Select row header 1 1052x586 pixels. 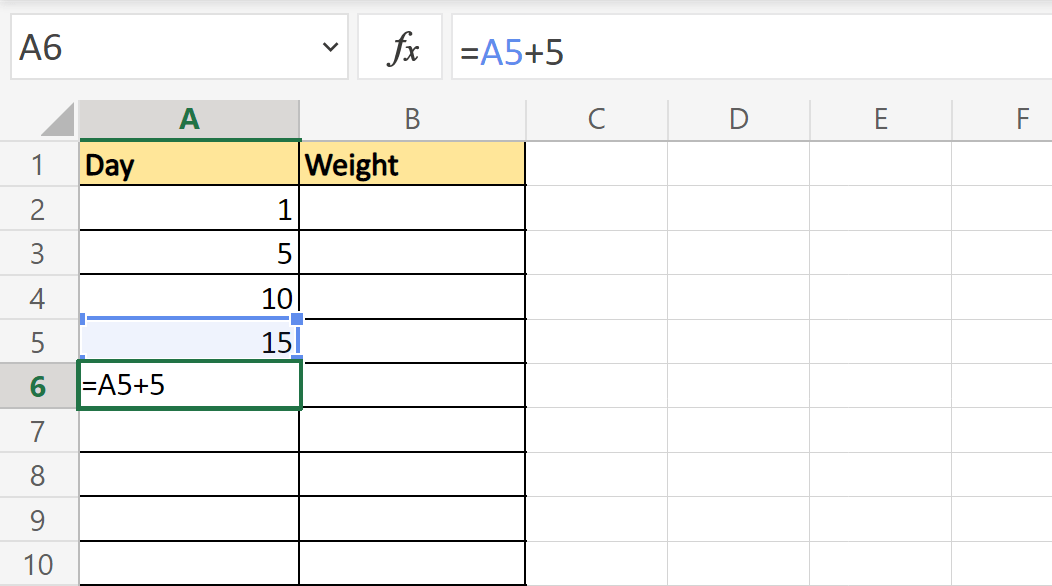point(39,164)
